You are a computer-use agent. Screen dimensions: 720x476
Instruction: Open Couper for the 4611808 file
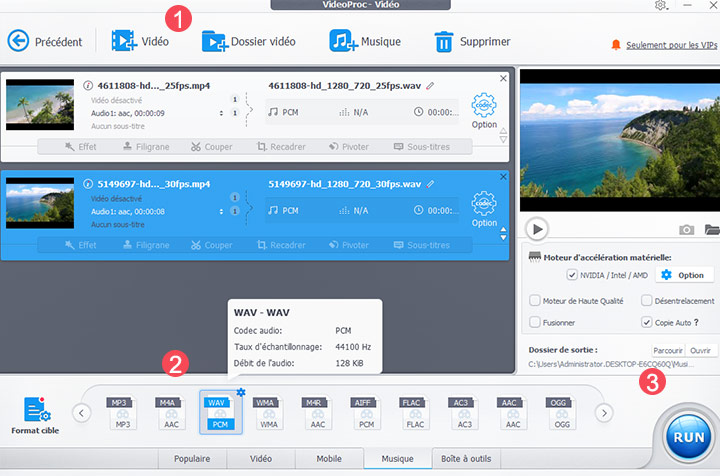[212, 147]
